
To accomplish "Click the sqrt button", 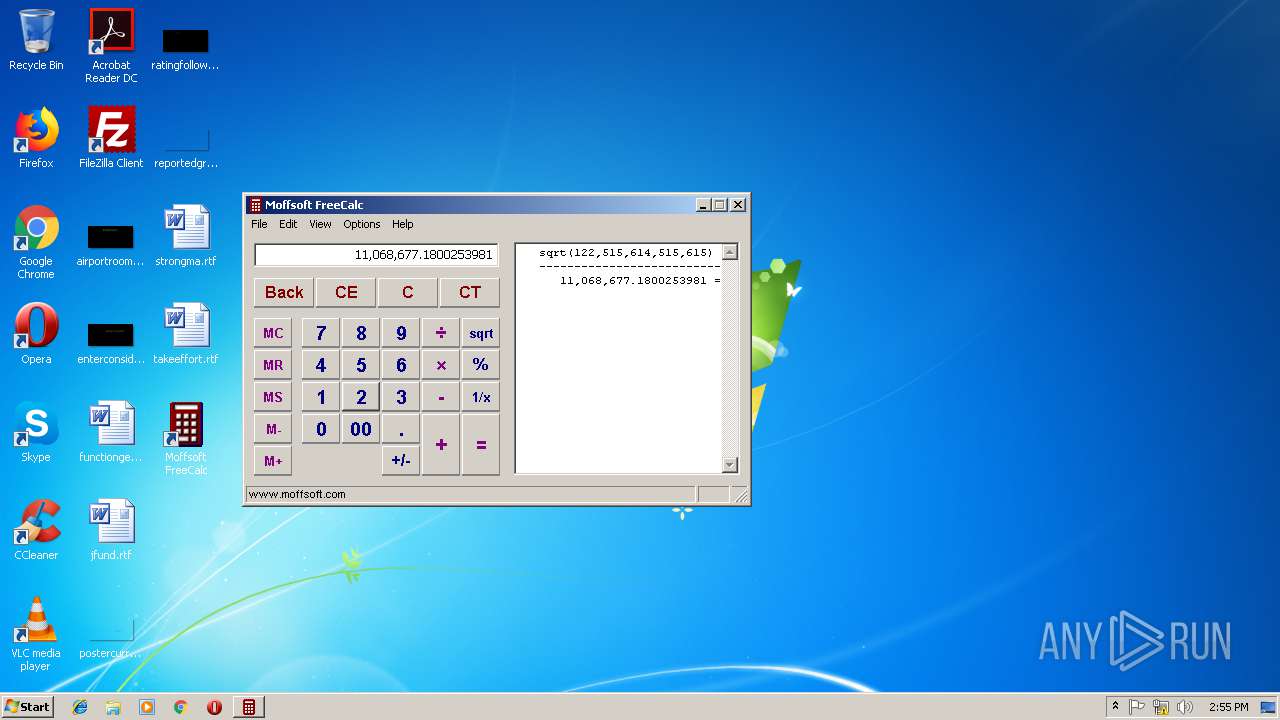I will point(481,333).
